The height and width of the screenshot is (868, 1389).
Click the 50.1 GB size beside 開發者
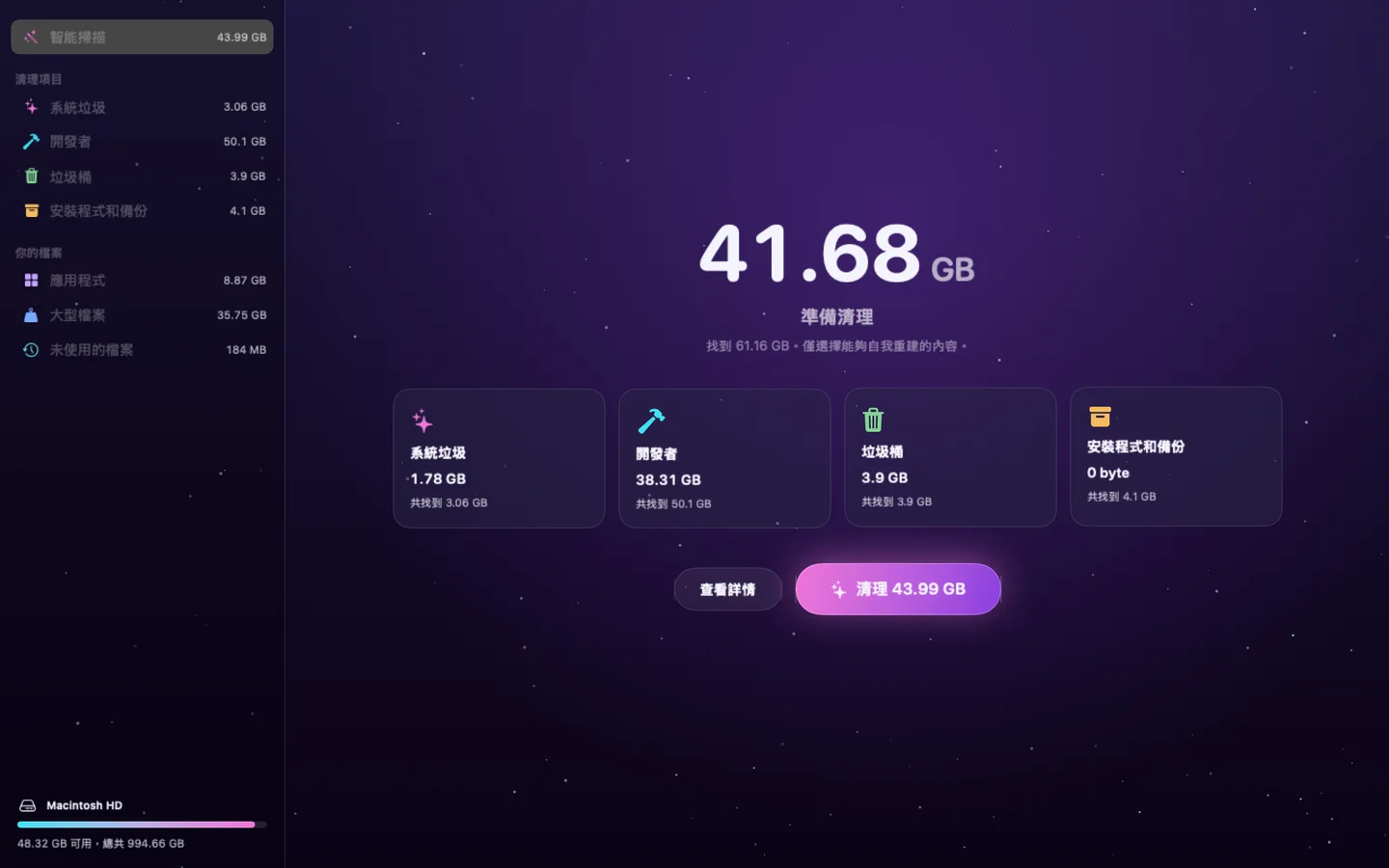click(244, 142)
